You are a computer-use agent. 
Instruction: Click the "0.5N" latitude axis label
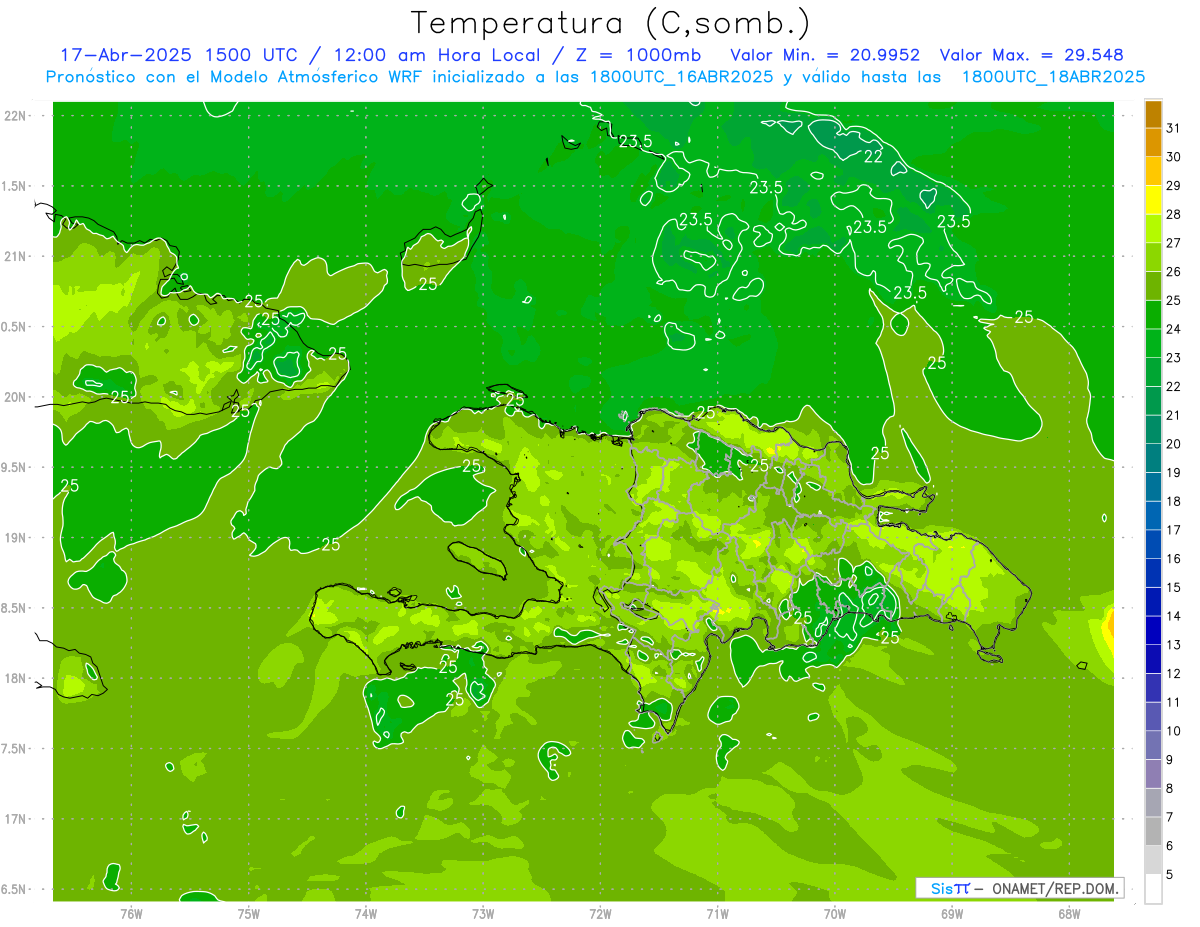(15, 327)
